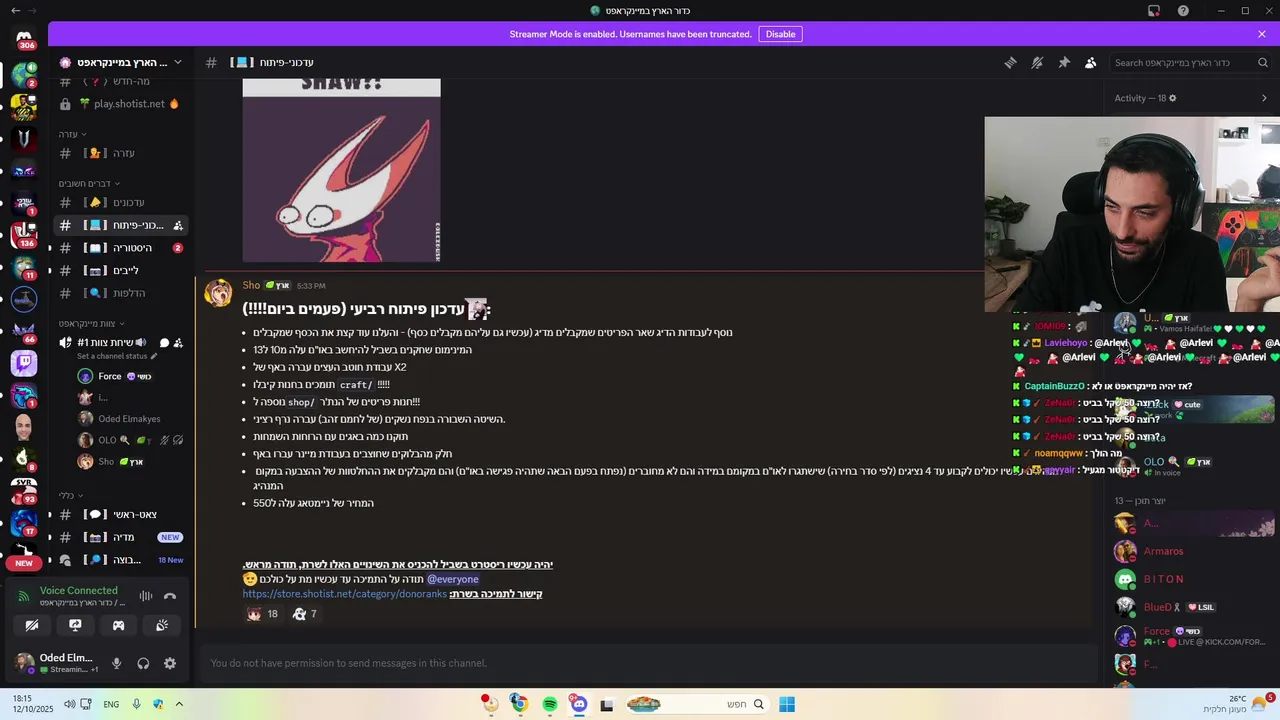Open Activity panel settings gear
The height and width of the screenshot is (720, 1280).
click(1173, 98)
